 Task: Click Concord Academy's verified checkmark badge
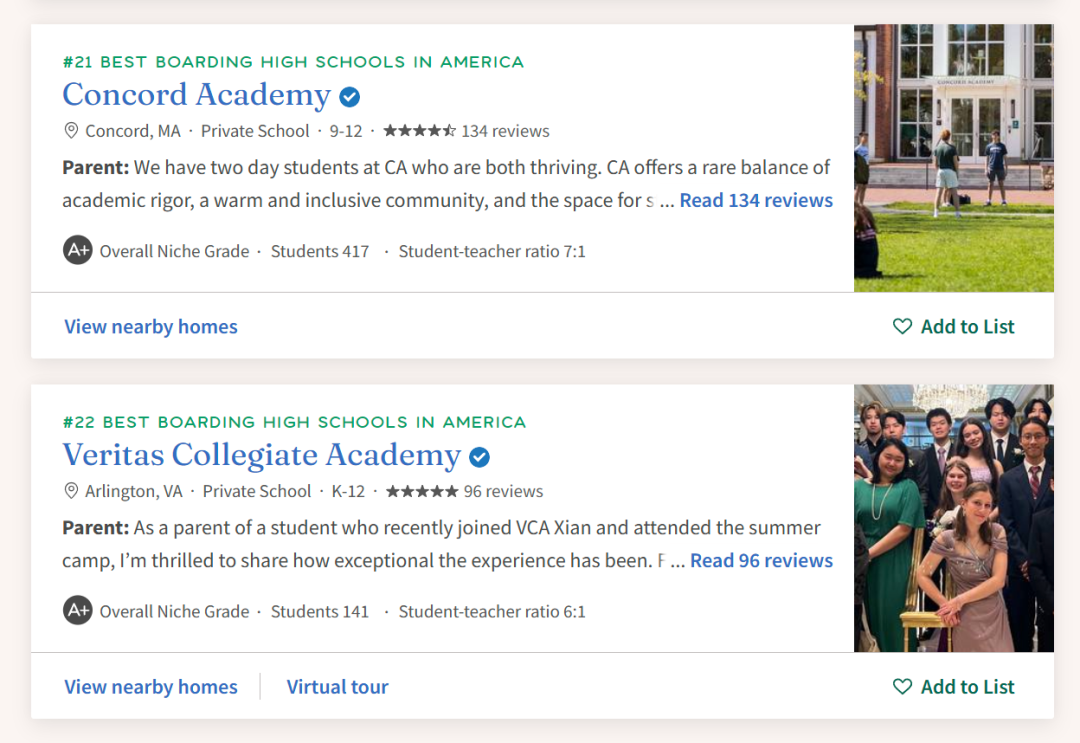pos(350,97)
